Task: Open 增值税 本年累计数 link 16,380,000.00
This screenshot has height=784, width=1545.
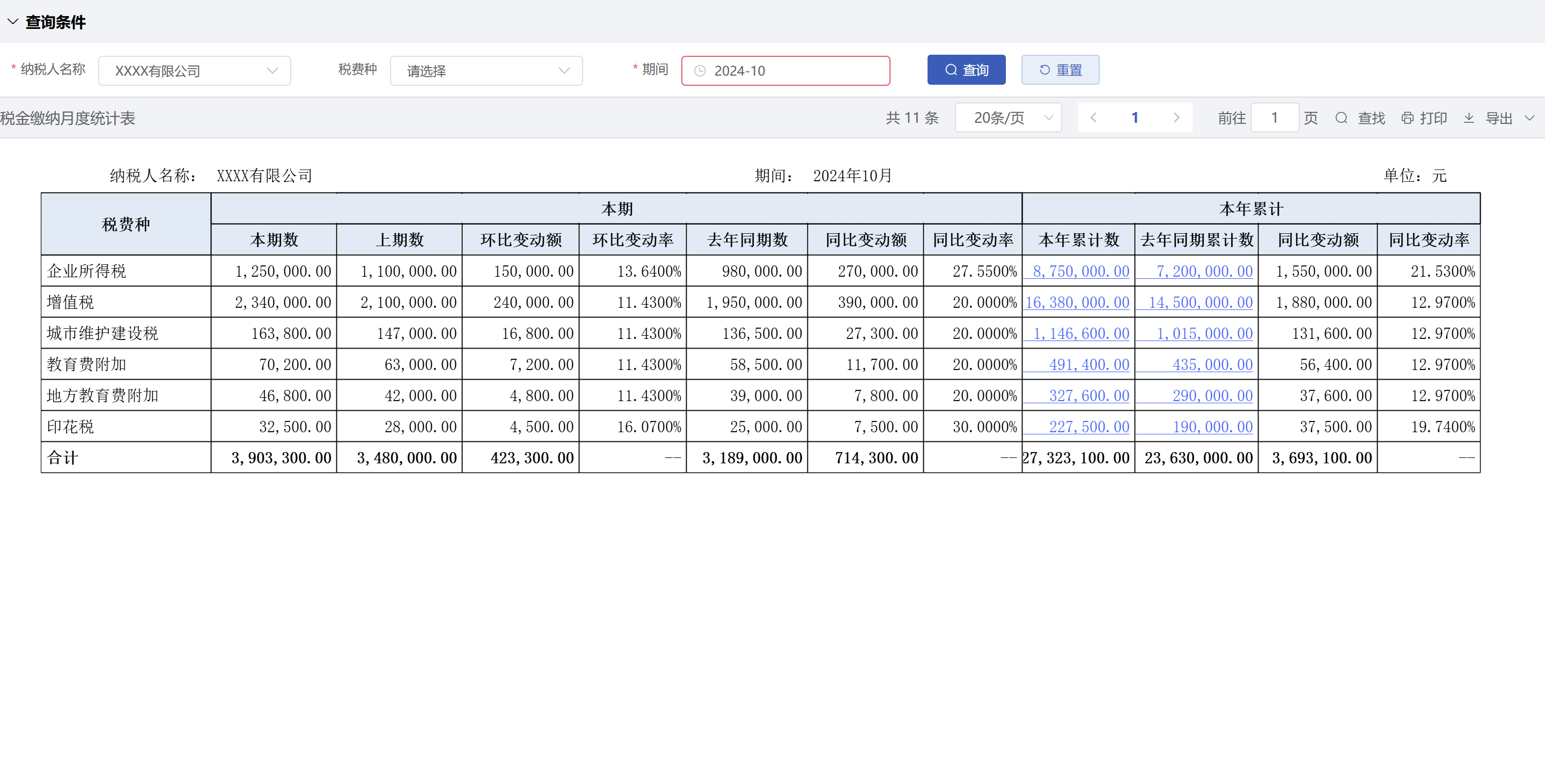Action: [1077, 302]
